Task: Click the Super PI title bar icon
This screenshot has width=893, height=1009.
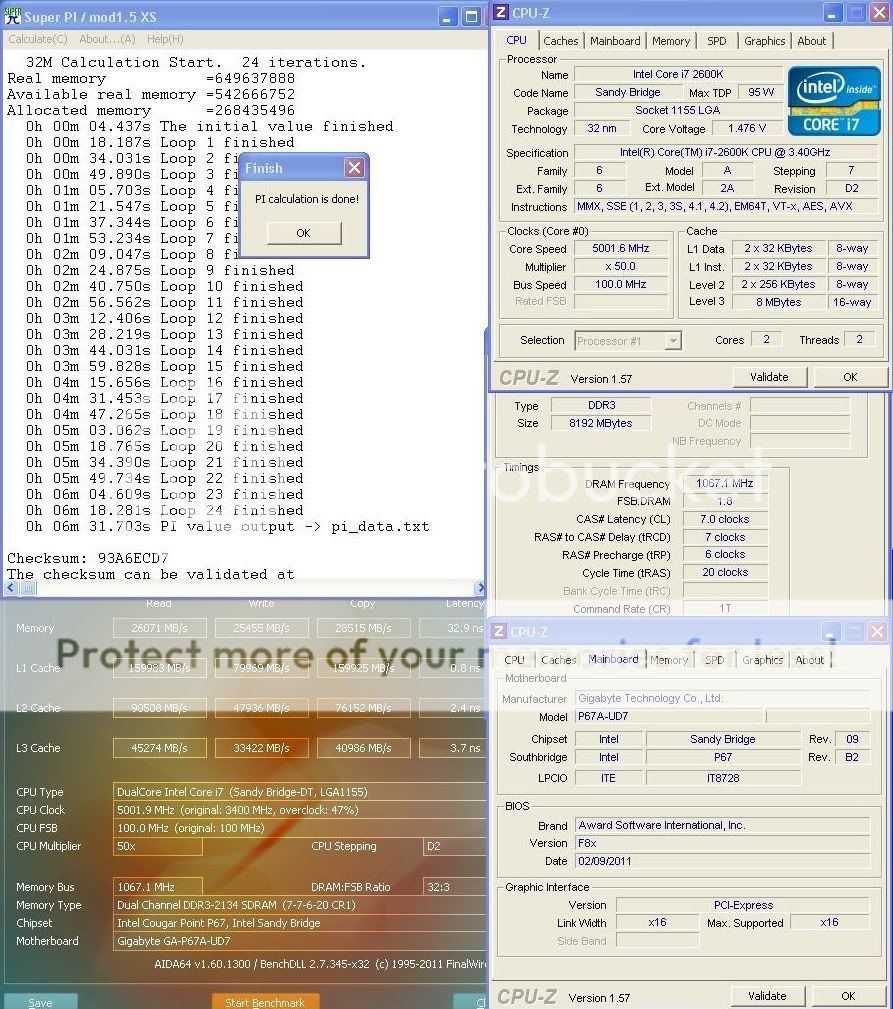Action: (12, 16)
